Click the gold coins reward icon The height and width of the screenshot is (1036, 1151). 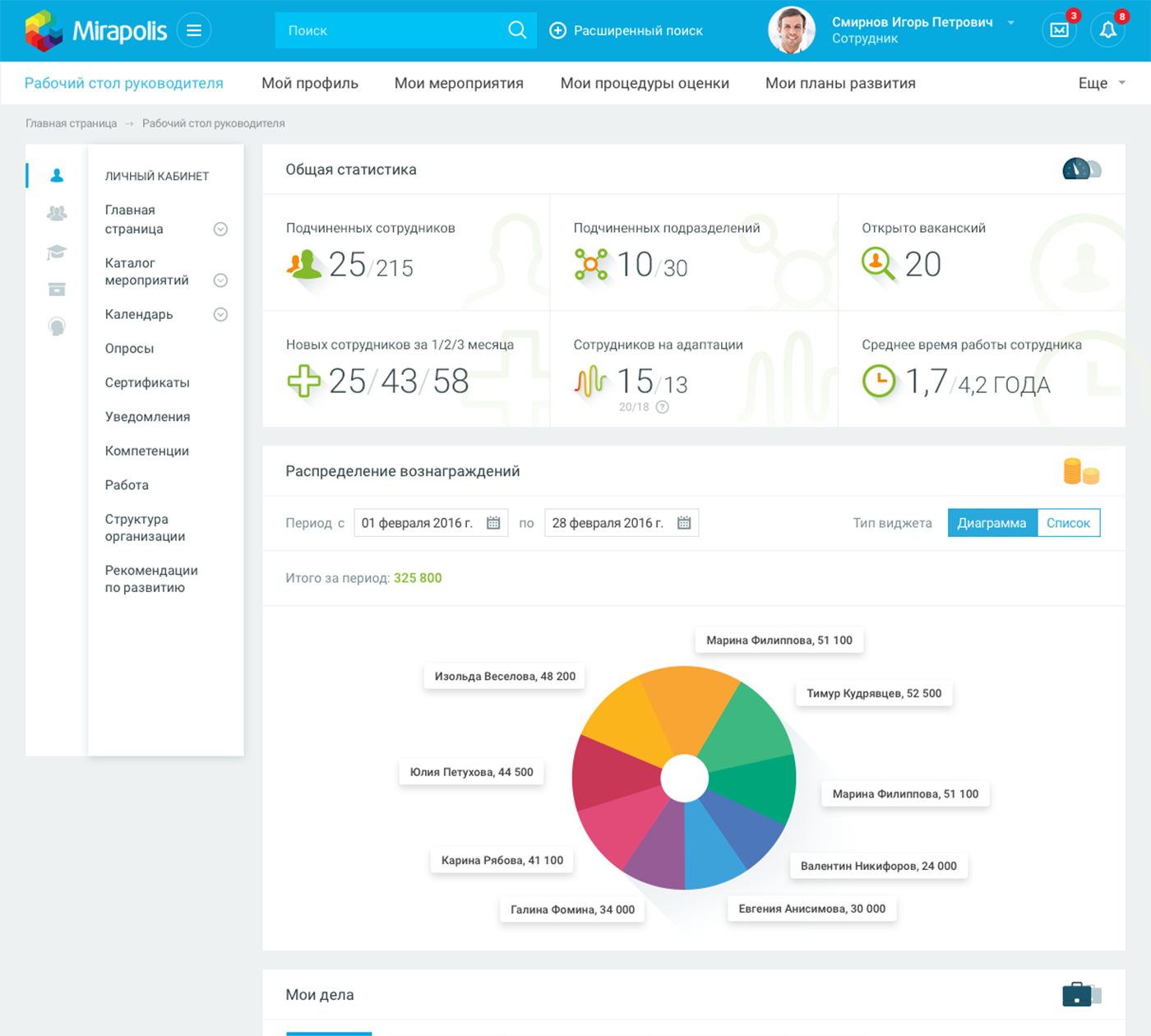[1081, 471]
